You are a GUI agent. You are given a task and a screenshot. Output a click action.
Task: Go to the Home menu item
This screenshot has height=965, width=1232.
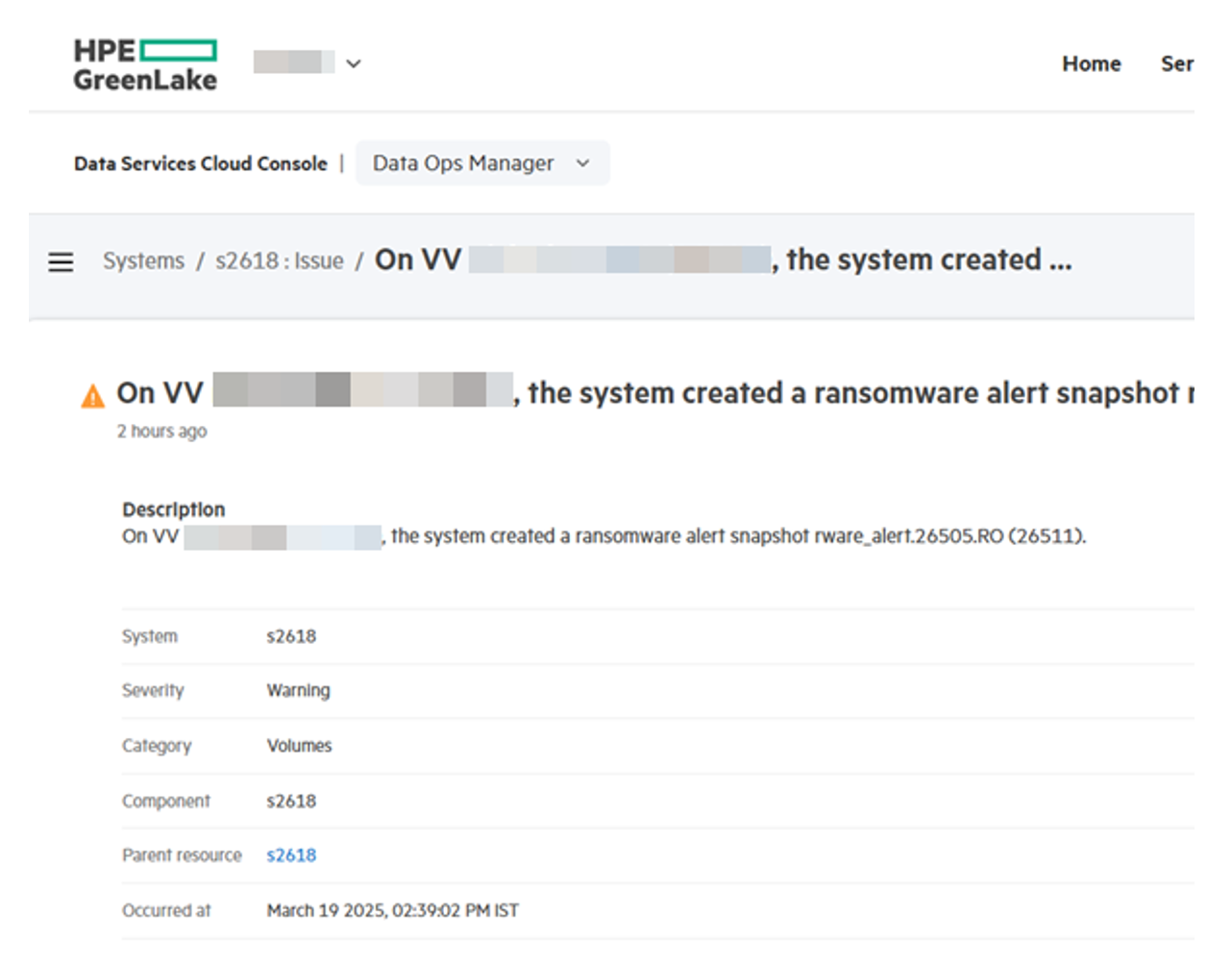[1092, 63]
